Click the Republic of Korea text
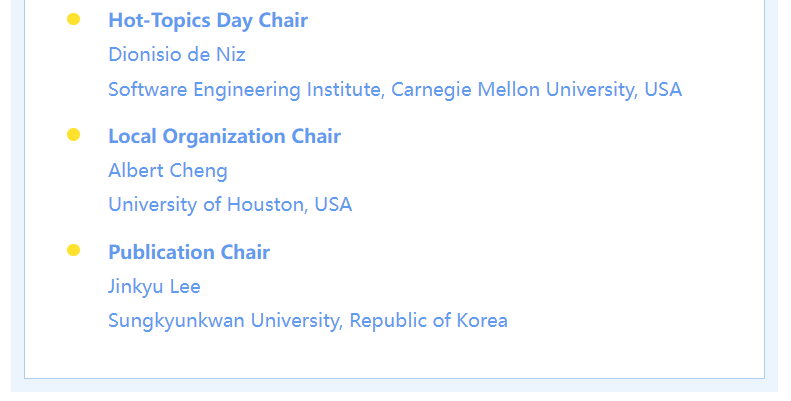Viewport: 791px width, 401px height. [428, 321]
